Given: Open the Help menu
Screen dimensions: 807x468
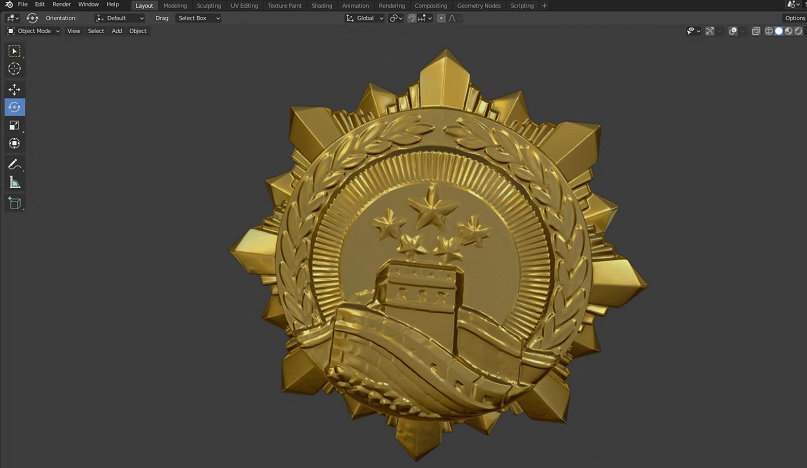Looking at the screenshot, I should 113,5.
